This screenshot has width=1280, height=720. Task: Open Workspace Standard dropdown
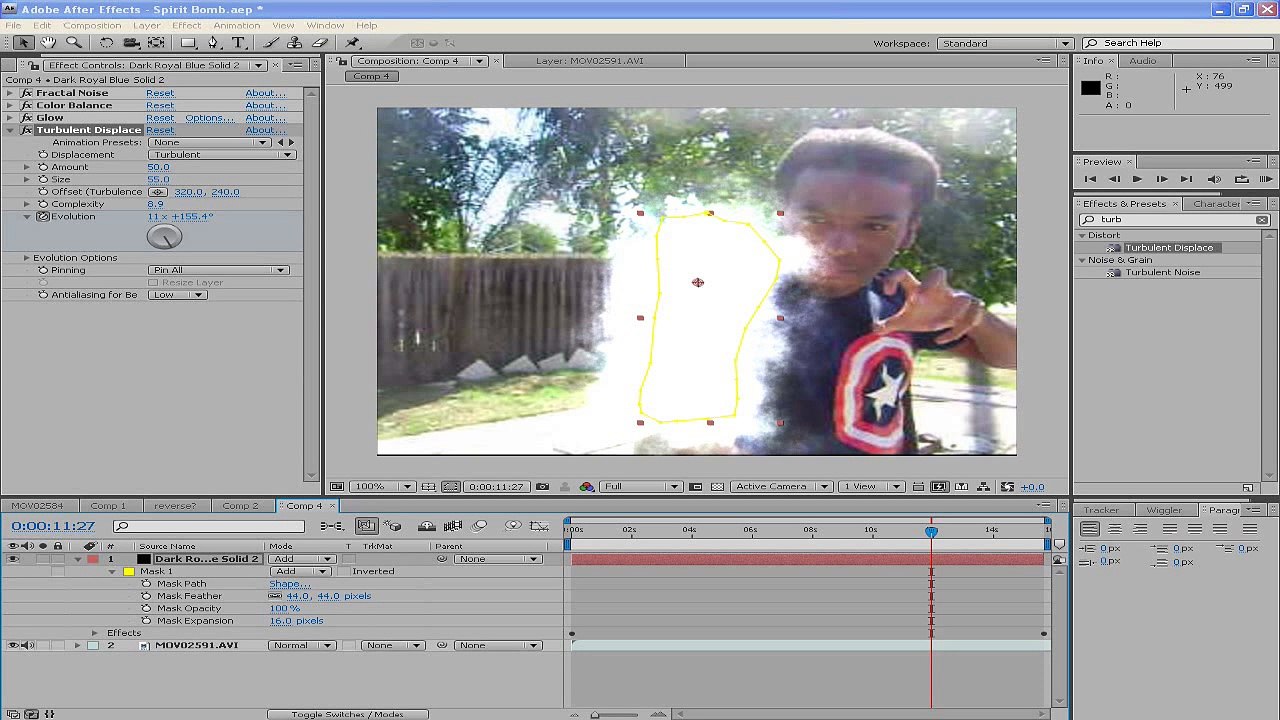click(x=1004, y=43)
